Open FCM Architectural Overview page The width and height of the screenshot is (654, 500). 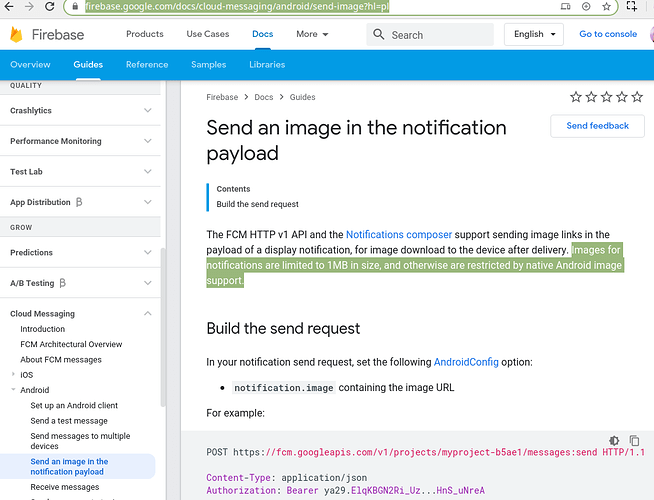tap(71, 344)
